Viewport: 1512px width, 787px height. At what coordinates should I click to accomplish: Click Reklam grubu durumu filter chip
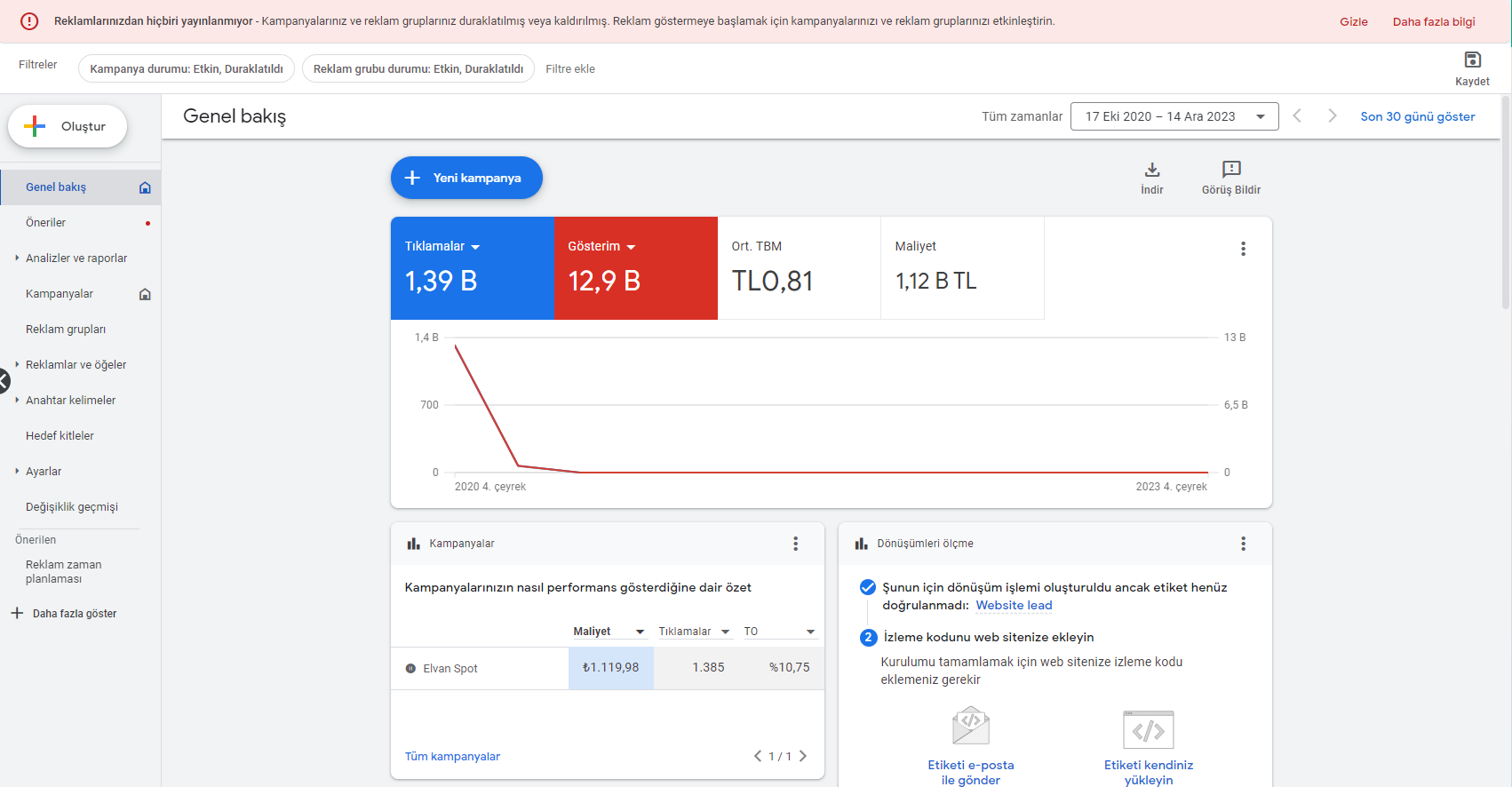(418, 68)
